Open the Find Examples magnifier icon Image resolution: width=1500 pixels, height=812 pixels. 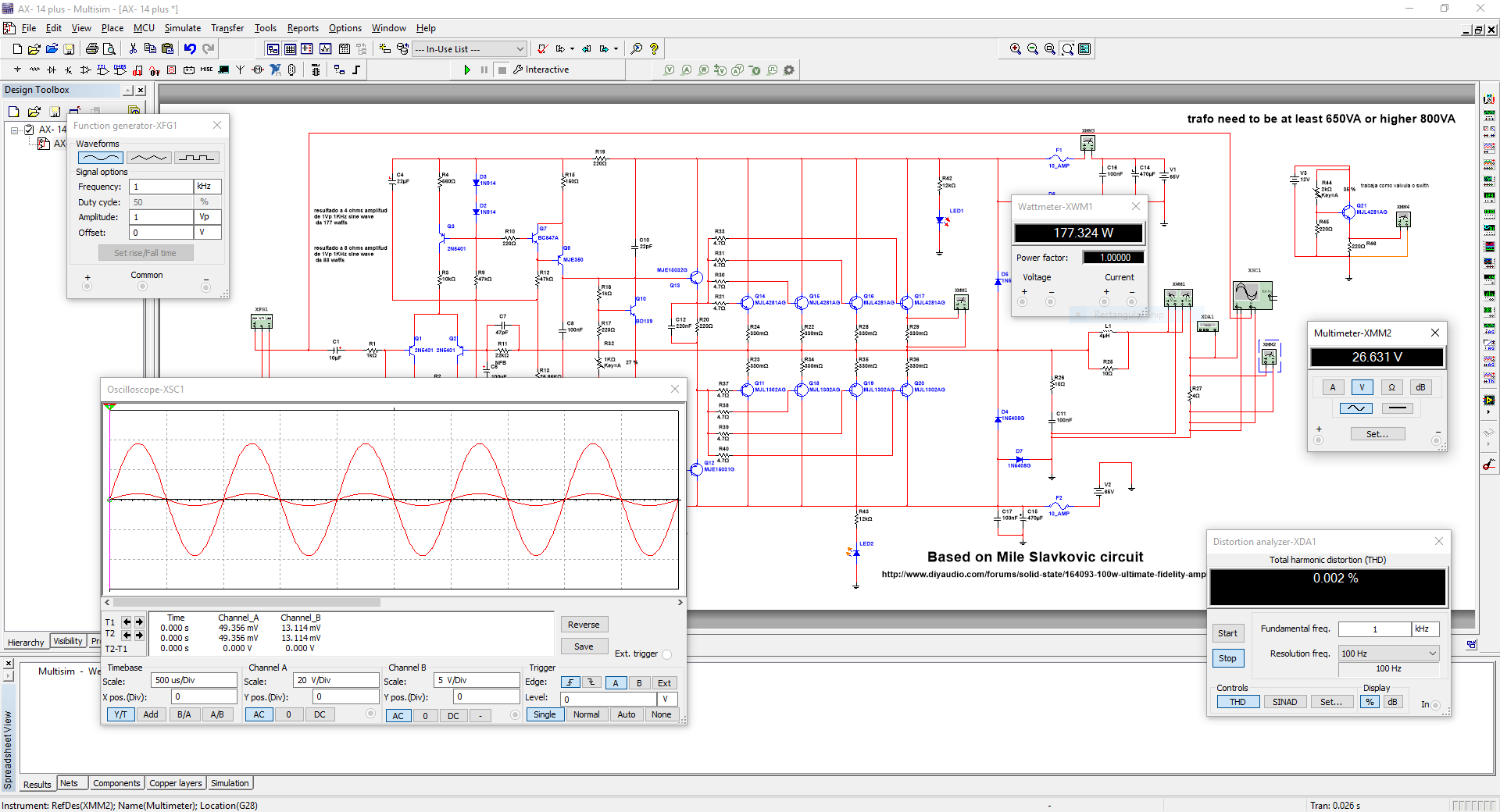coord(637,48)
